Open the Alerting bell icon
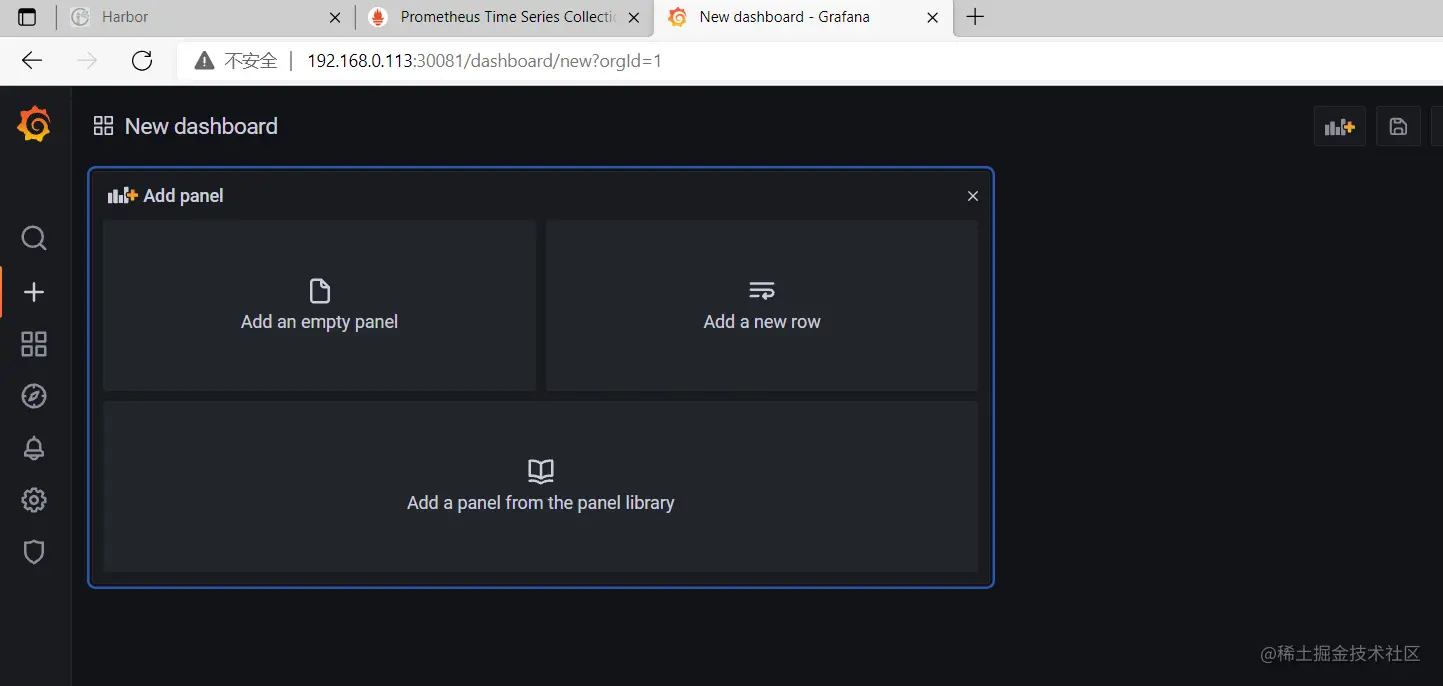Viewport: 1443px width, 686px height. coord(34,448)
